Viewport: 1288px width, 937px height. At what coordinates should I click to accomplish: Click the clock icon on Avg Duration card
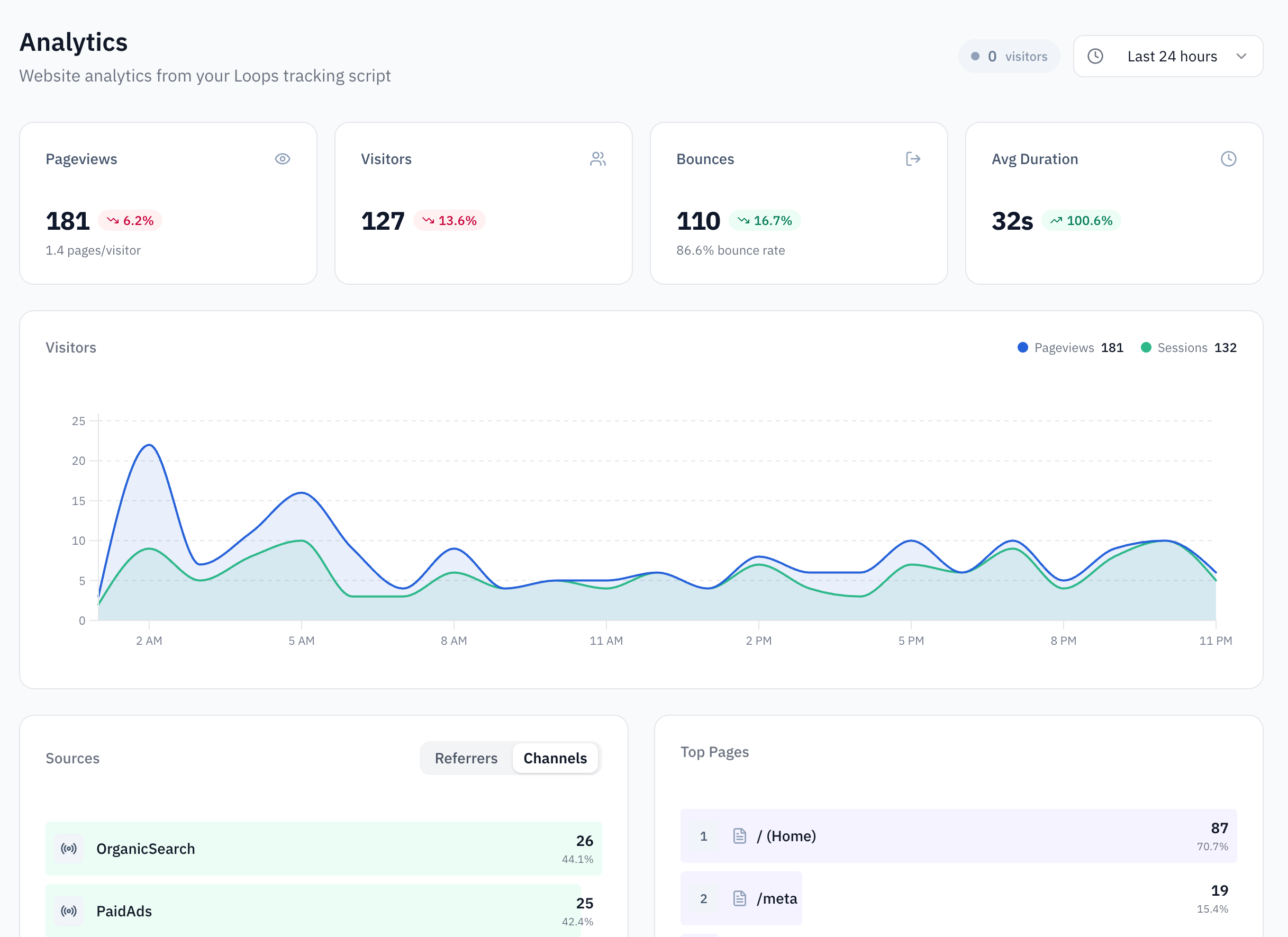coord(1229,159)
